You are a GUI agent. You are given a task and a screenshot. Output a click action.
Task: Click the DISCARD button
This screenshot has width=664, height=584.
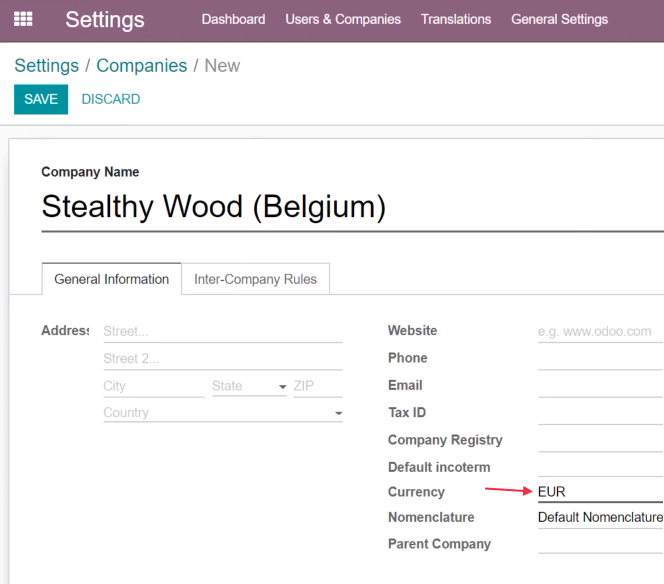click(x=111, y=99)
